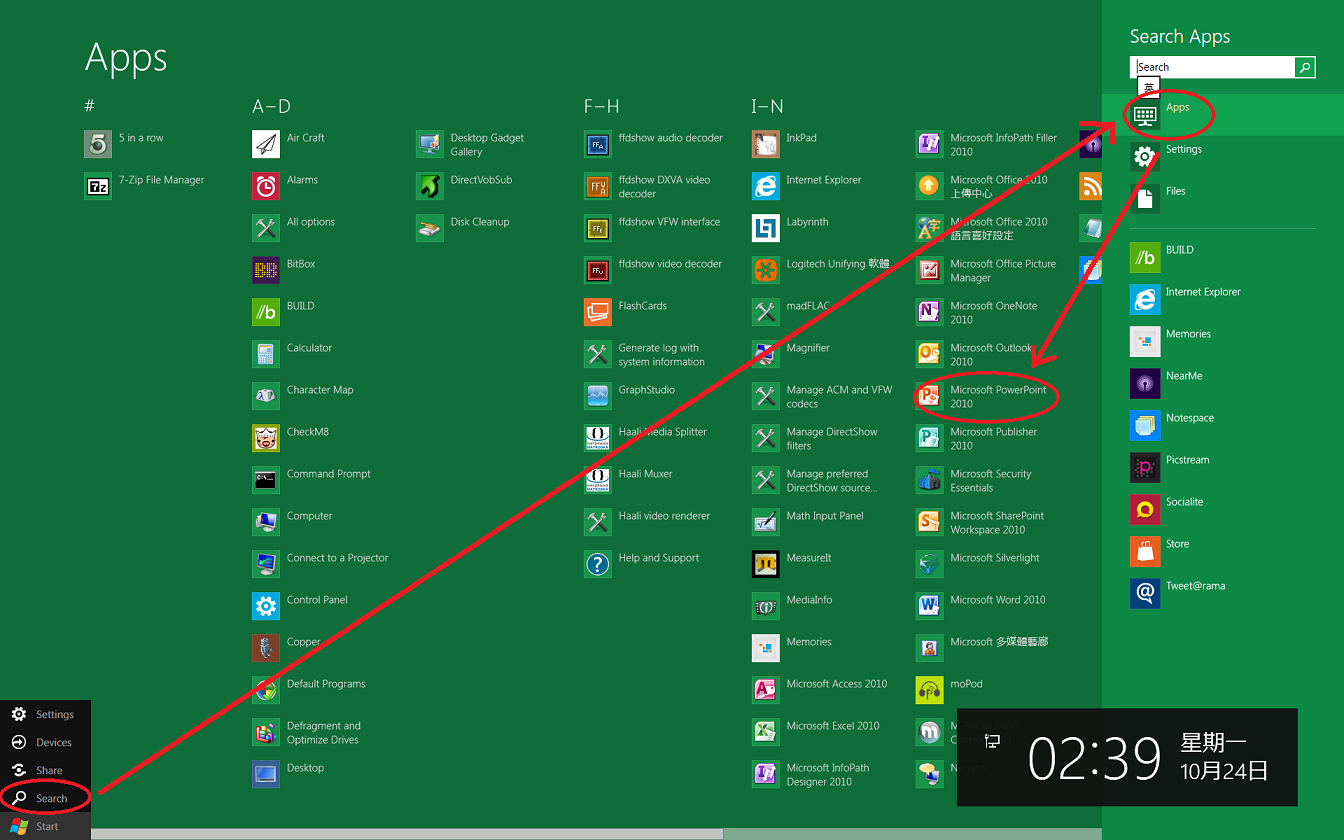
Task: Open Desktop Gadget Gallery
Action: 470,144
